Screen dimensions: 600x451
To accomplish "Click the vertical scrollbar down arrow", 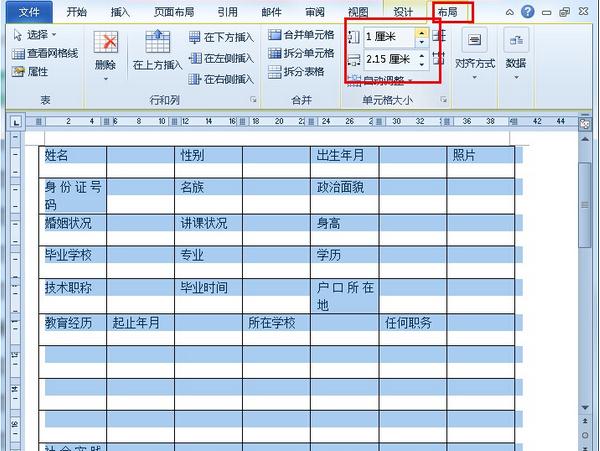I will [585, 408].
